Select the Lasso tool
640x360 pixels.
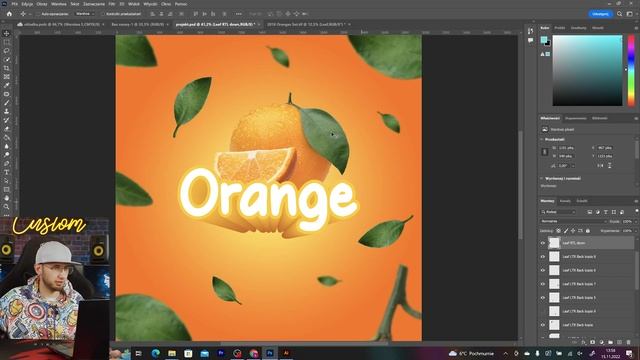click(6, 51)
